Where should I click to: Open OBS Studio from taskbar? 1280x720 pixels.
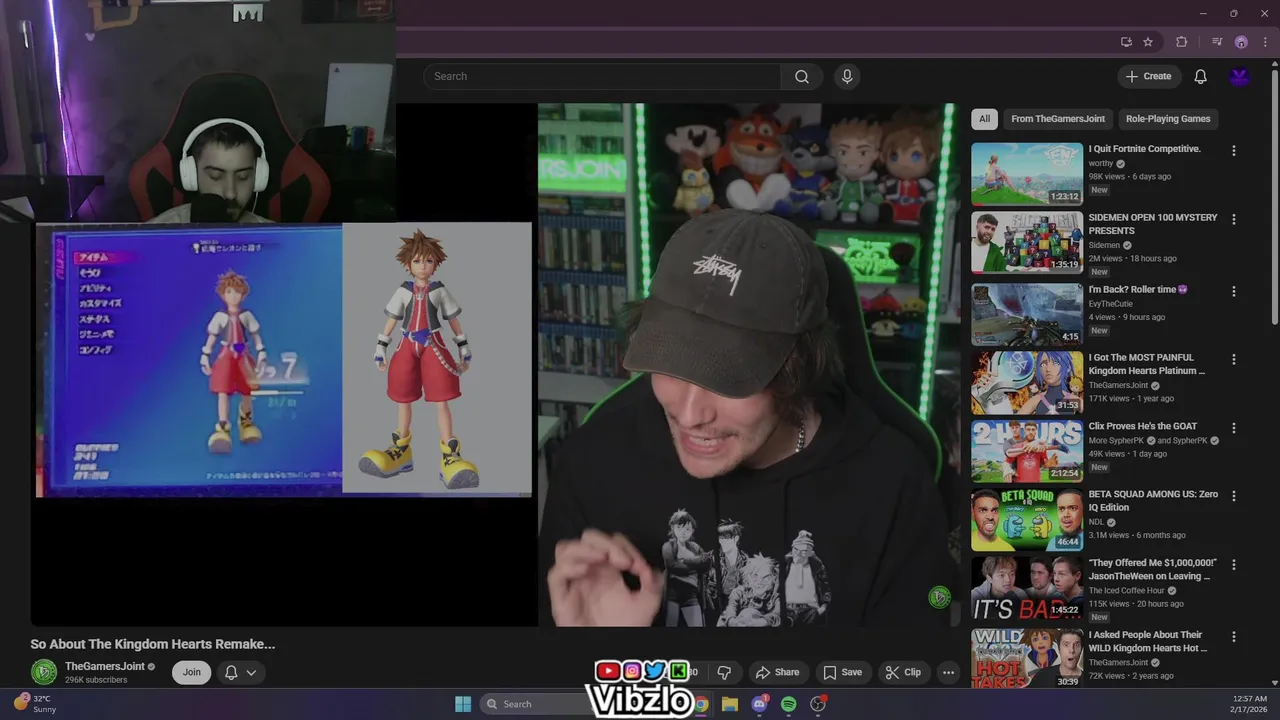point(818,704)
